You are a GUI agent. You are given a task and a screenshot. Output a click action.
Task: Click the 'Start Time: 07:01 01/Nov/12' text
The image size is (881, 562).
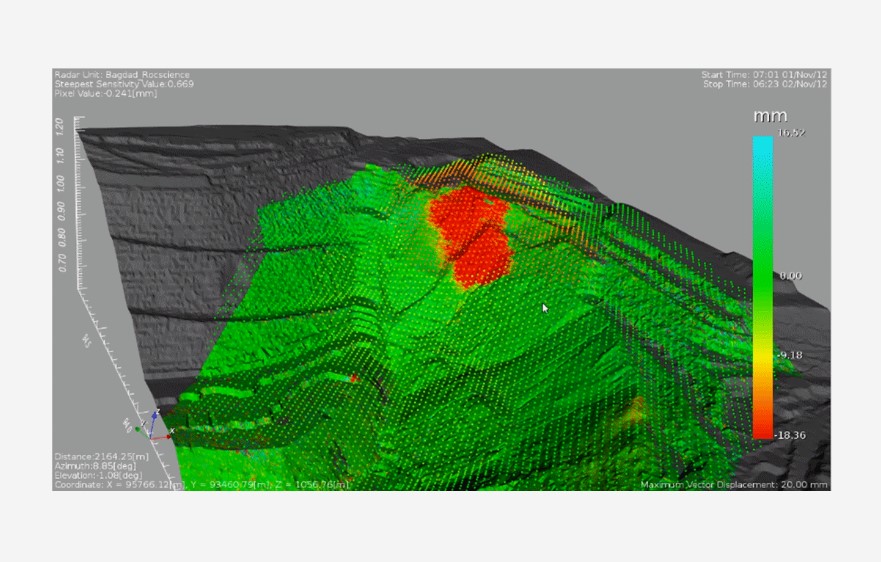[x=764, y=75]
